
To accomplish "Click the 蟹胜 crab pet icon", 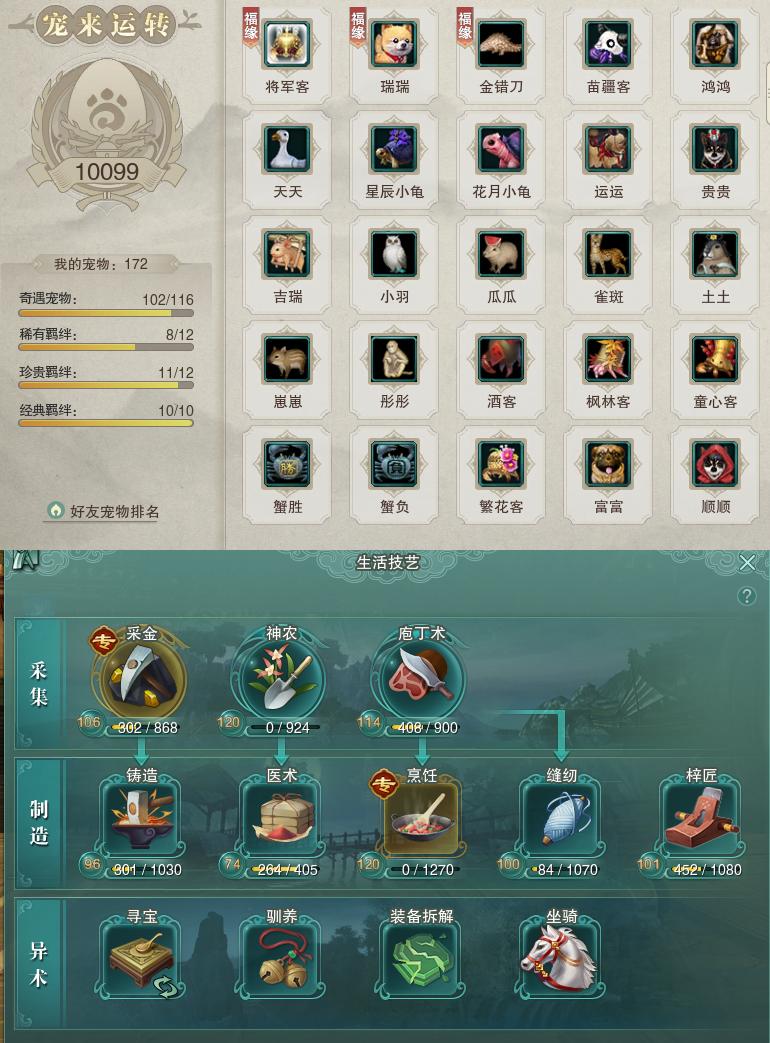I will [x=287, y=464].
